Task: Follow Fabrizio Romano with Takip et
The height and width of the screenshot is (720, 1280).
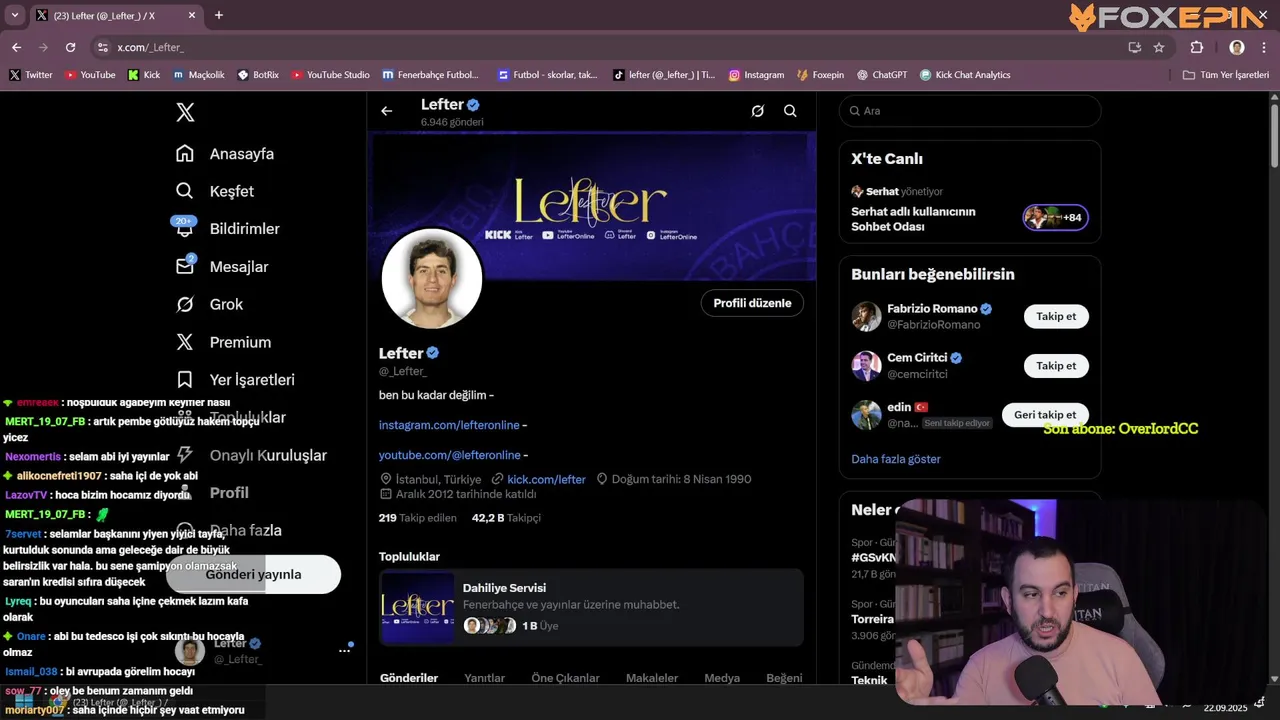Action: coord(1056,316)
